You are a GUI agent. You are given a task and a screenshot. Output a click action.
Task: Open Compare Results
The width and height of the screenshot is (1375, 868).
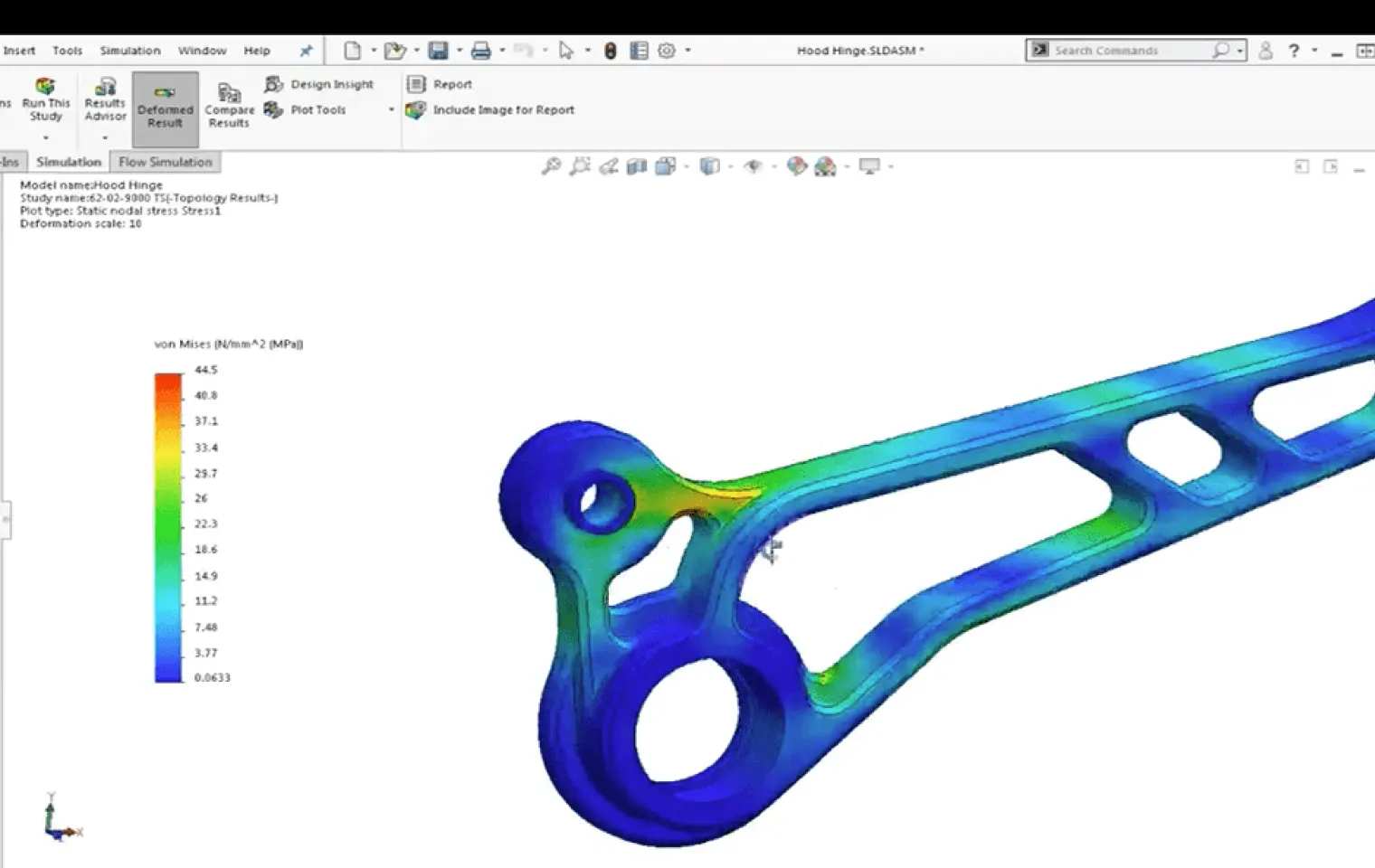coord(229,106)
